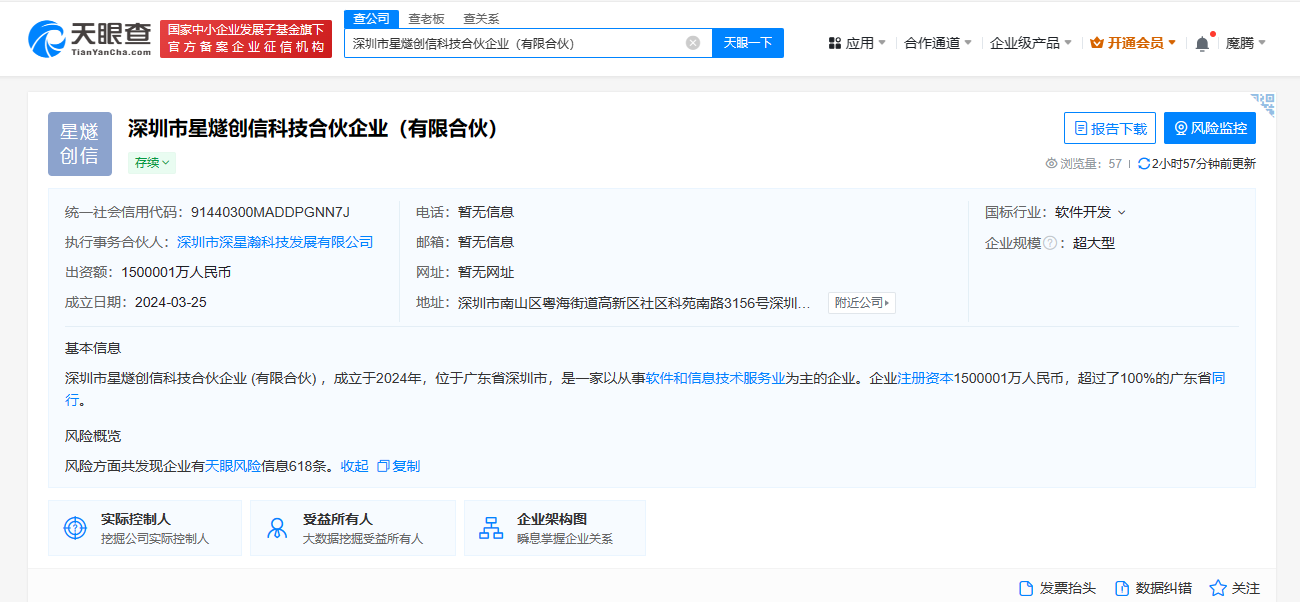Open the QR code corner icon
Image resolution: width=1300 pixels, height=602 pixels.
point(1264,104)
